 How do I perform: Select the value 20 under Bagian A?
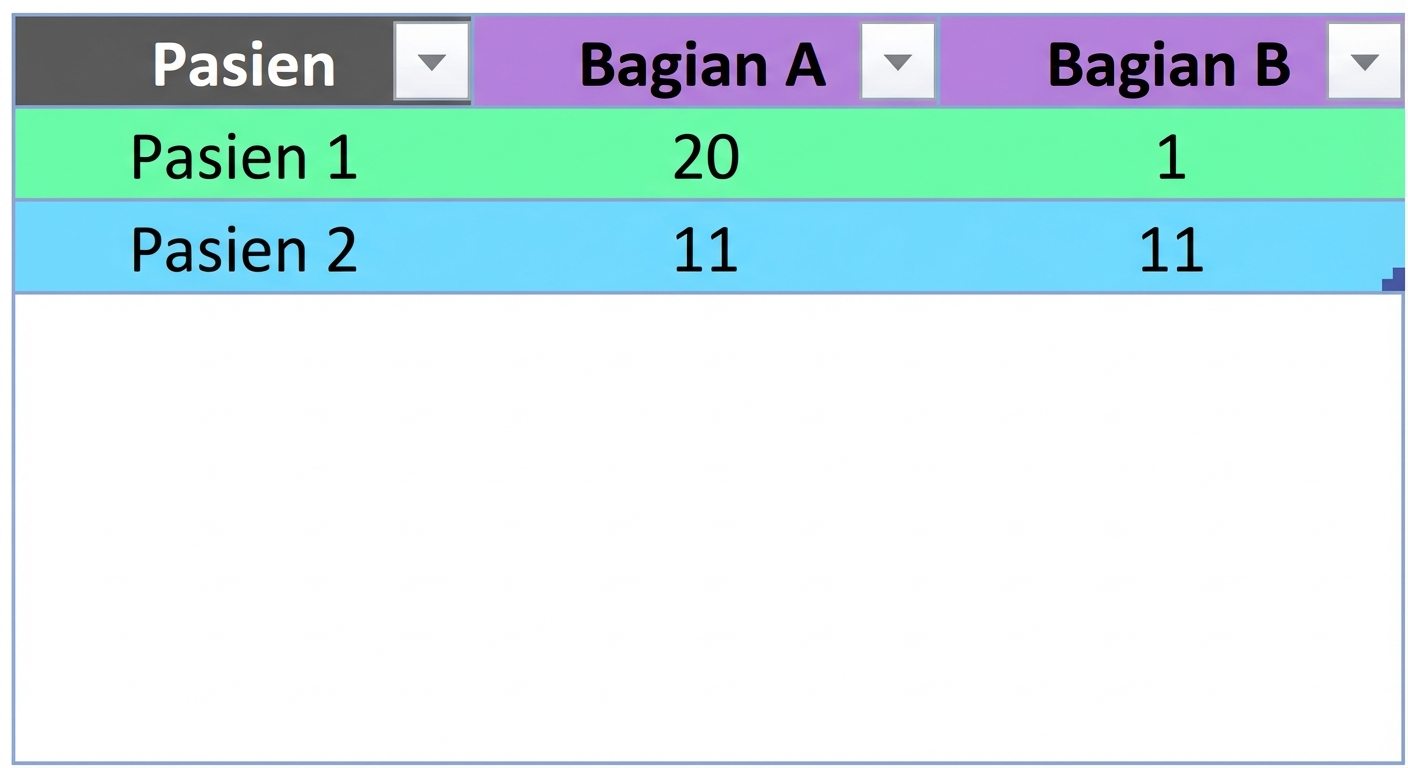(704, 155)
